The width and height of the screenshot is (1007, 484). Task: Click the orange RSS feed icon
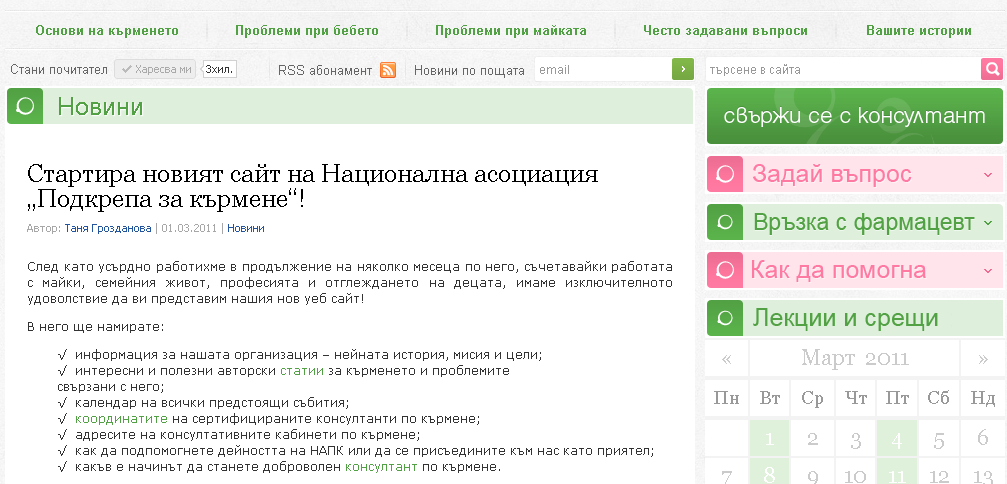tap(388, 70)
